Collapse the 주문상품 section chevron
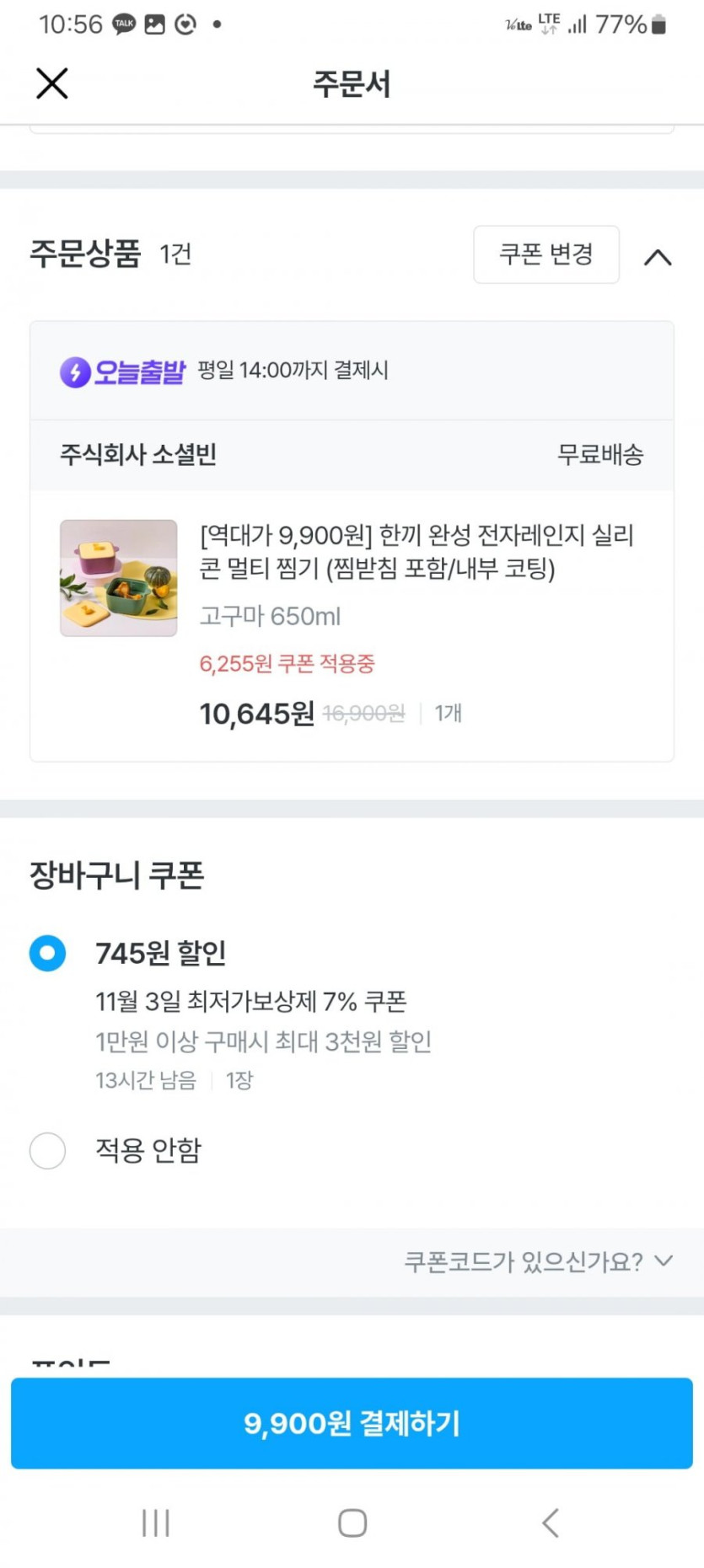The height and width of the screenshot is (1568, 704). coord(658,257)
